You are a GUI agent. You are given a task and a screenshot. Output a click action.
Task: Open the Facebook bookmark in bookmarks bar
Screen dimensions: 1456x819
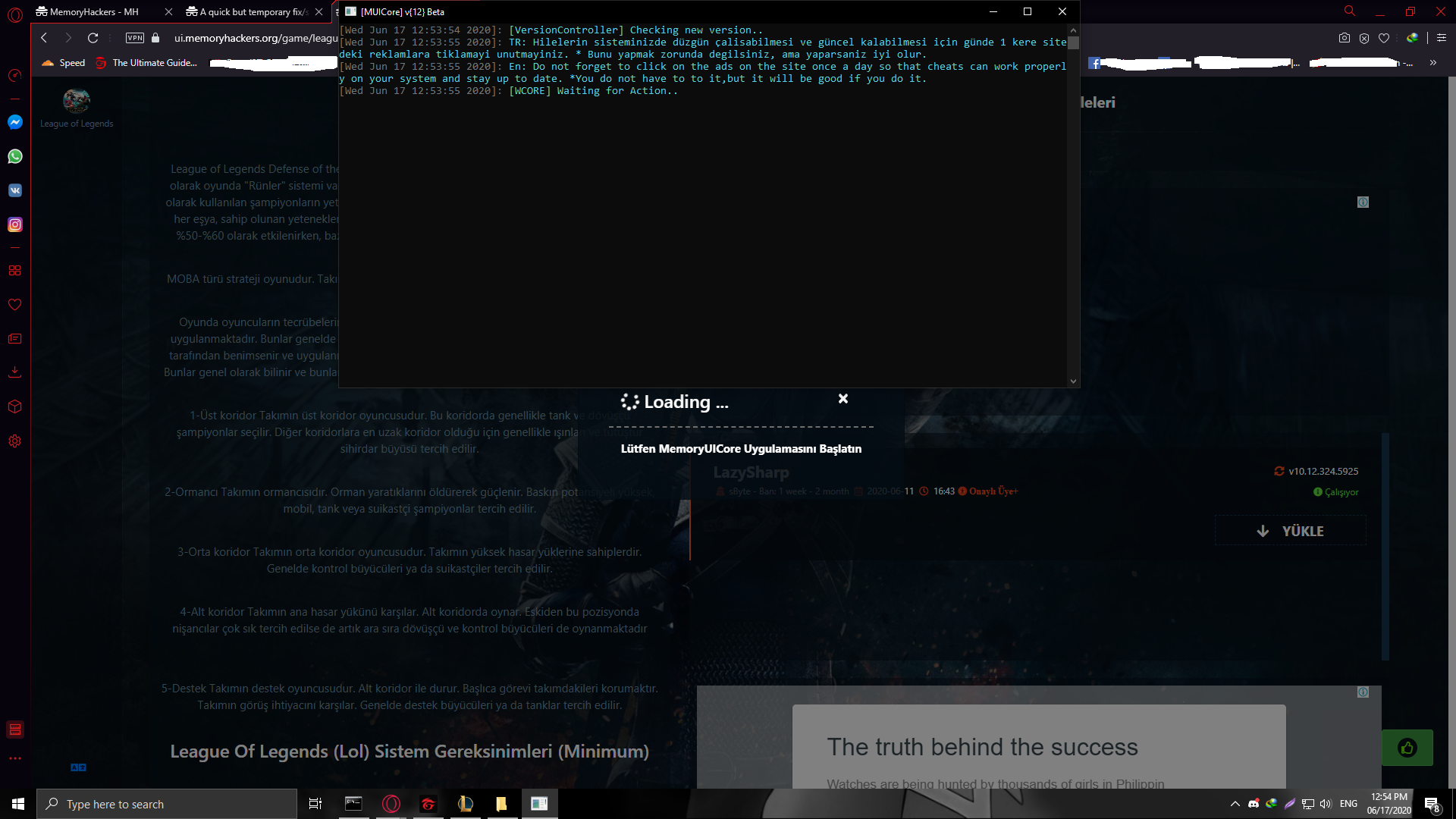[x=1094, y=64]
